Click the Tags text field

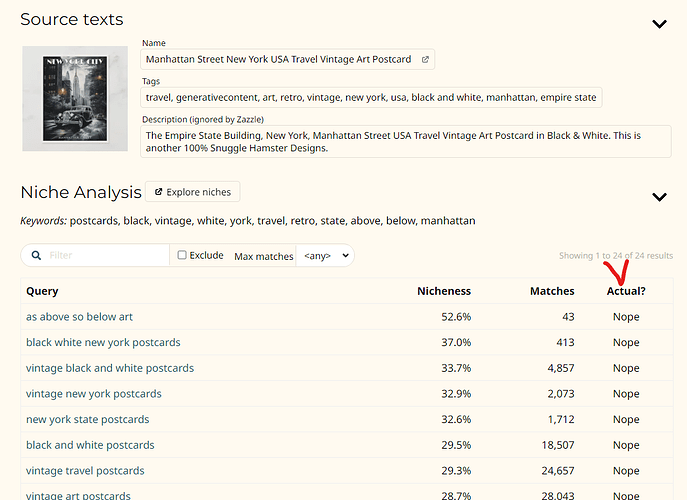[x=371, y=97]
